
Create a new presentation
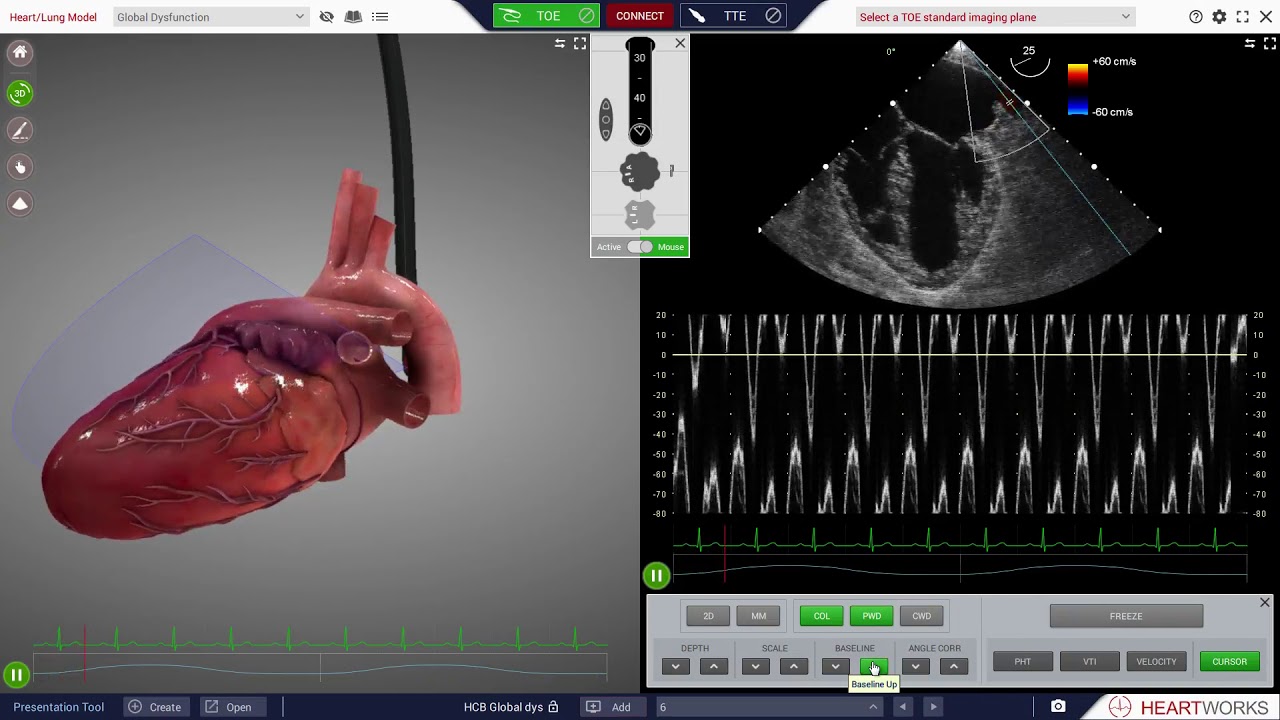click(x=154, y=707)
